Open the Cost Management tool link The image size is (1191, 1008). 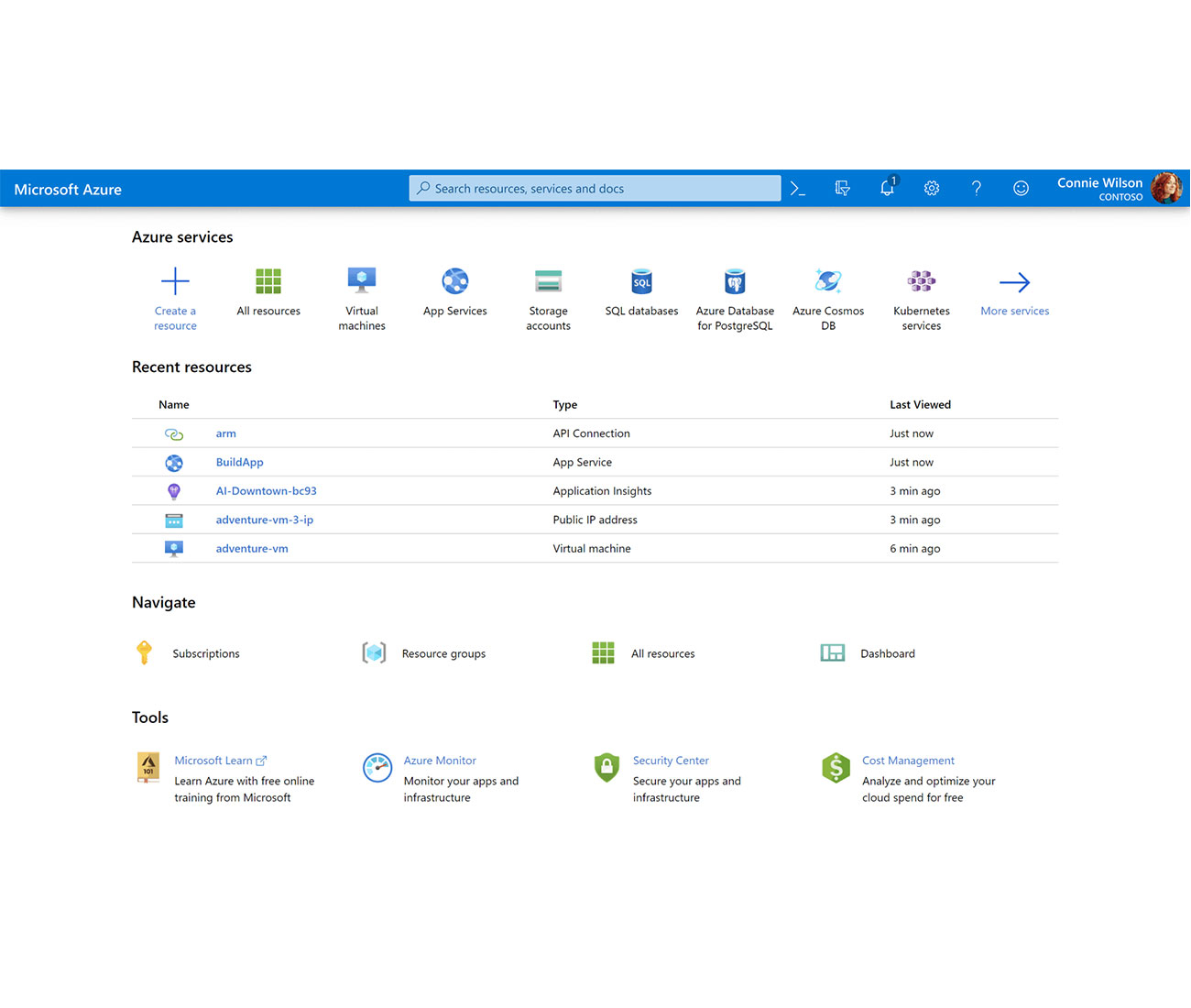(x=908, y=761)
